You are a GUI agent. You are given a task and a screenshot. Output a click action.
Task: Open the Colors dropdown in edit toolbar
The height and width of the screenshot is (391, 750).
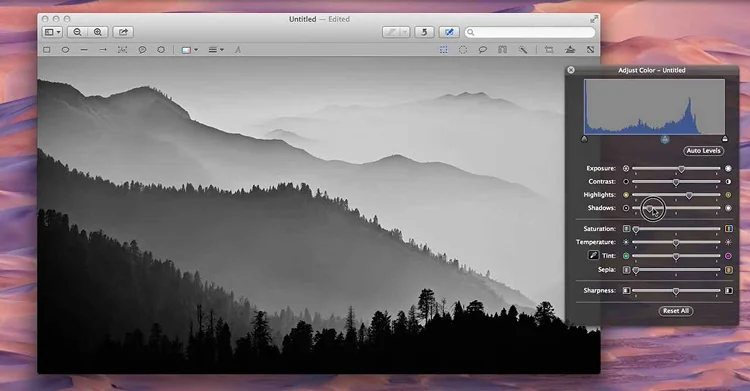tap(189, 50)
